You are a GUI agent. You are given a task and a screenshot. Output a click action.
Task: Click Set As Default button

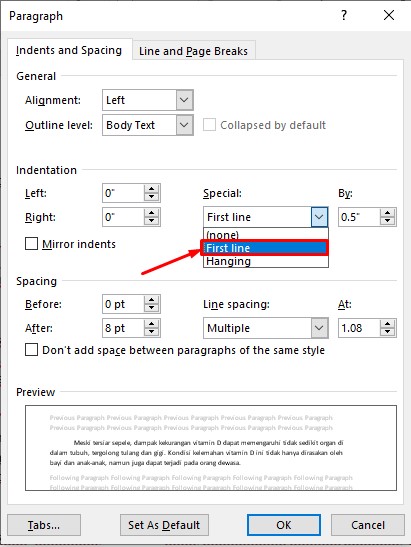tap(164, 525)
